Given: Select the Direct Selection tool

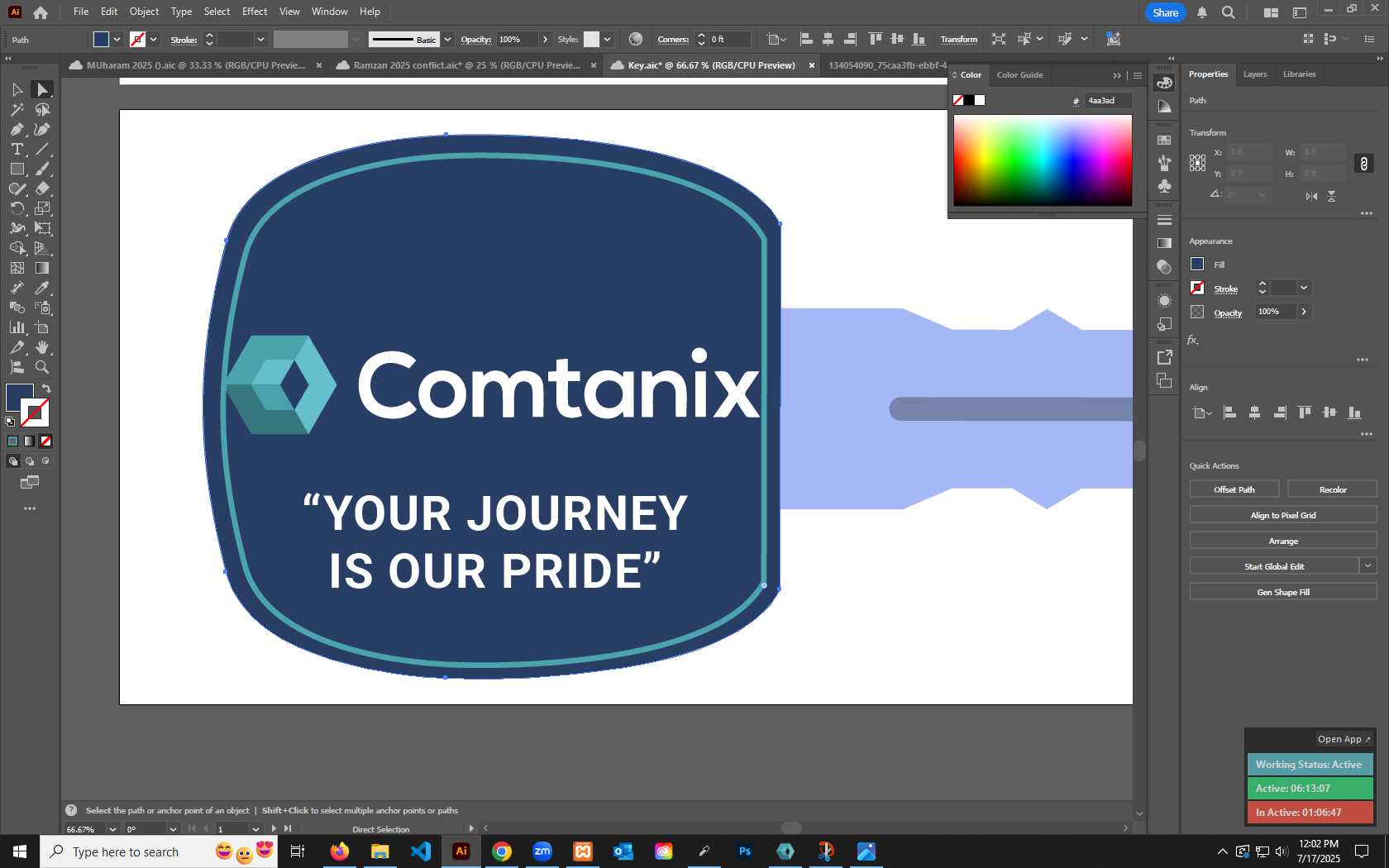Looking at the screenshot, I should 42,89.
